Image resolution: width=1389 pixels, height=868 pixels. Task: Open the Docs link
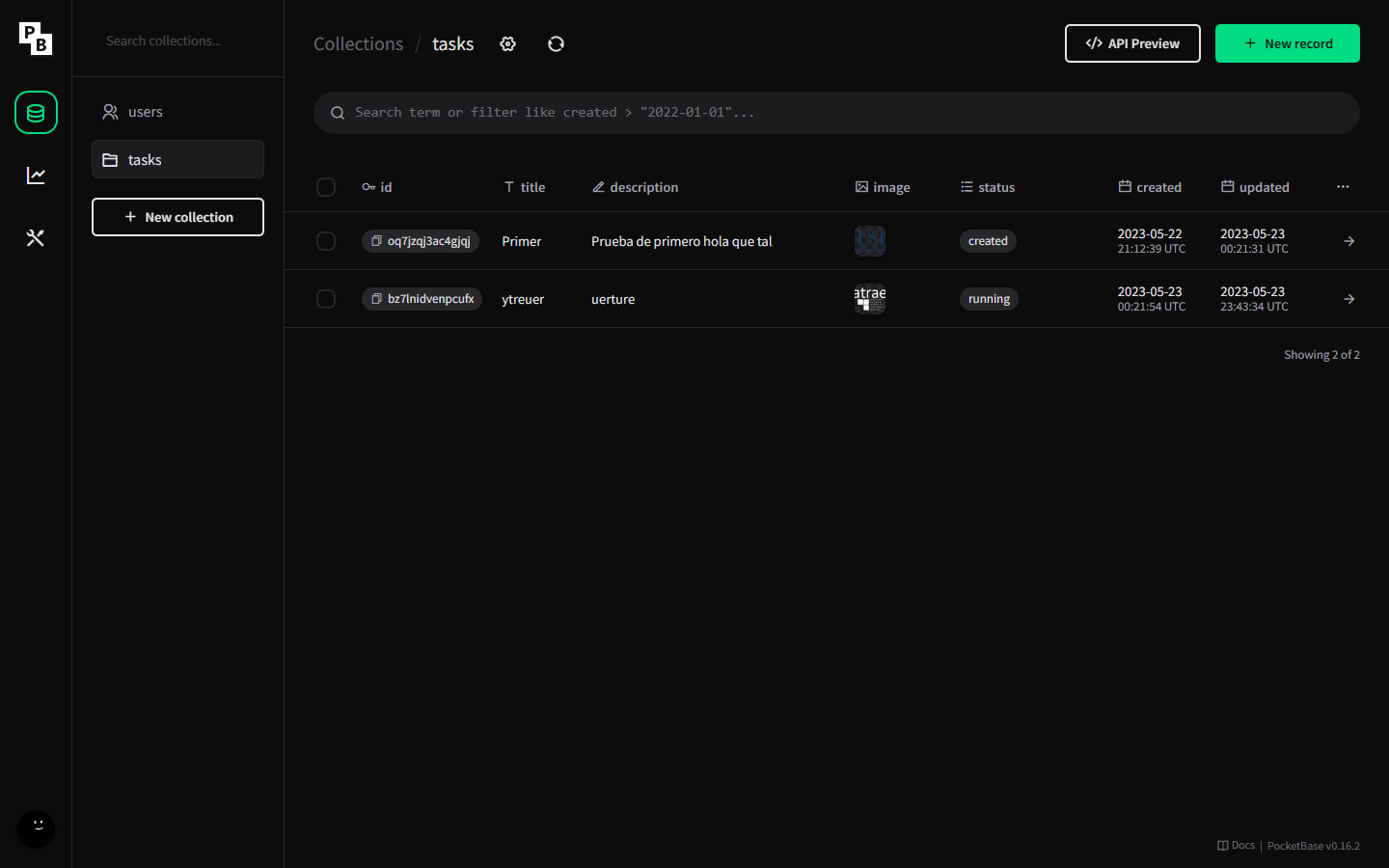click(x=1236, y=845)
